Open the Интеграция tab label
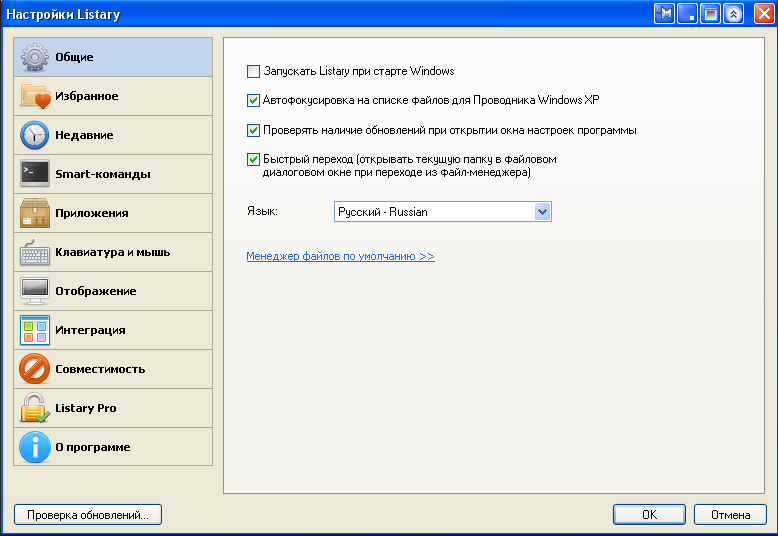 (90, 330)
